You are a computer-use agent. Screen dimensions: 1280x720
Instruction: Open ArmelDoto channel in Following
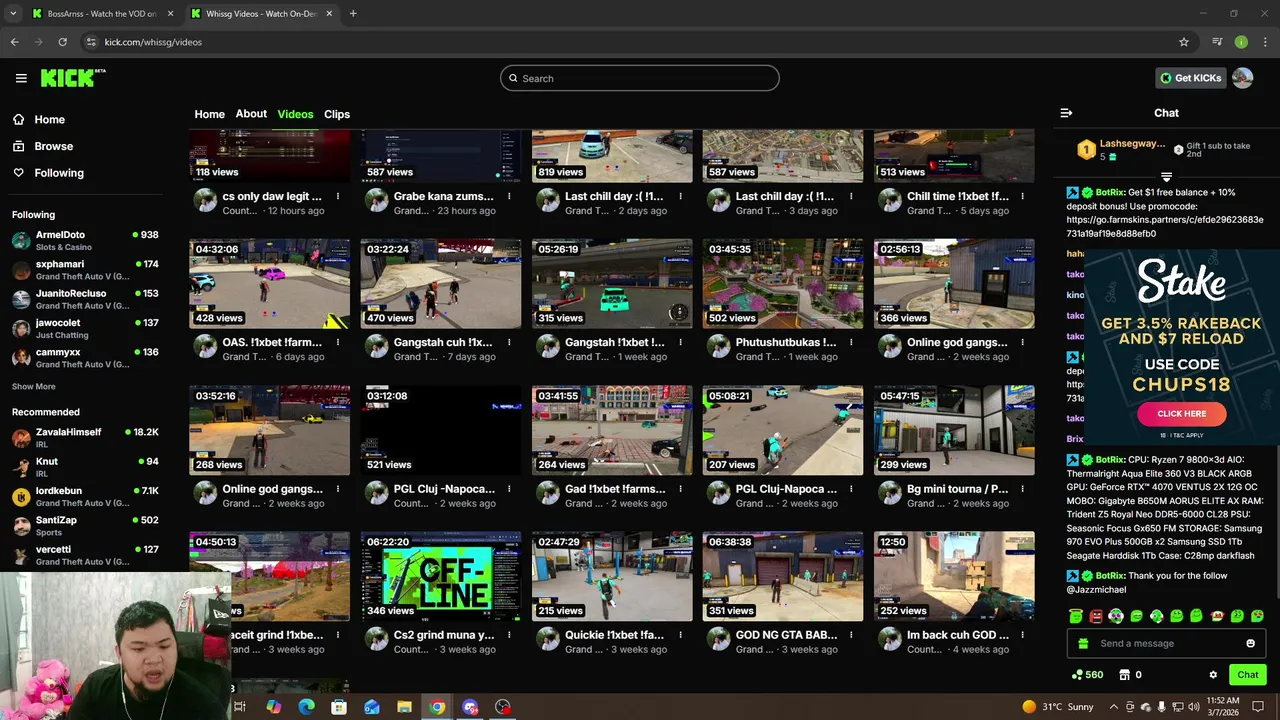coord(85,240)
